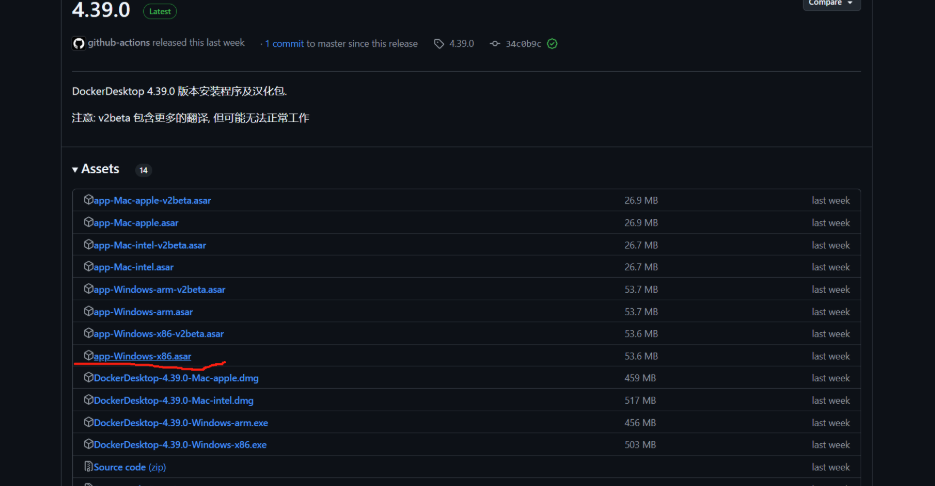Open commit hash 34c0b9c
935x486 pixels.
524,44
